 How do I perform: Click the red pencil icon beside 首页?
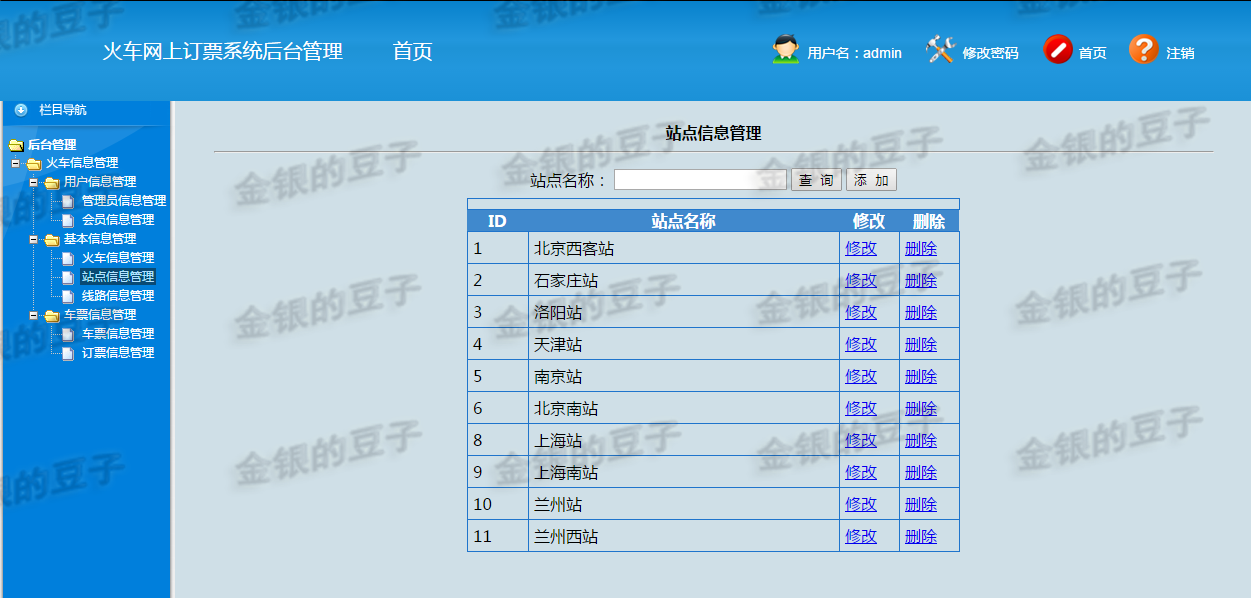(1058, 48)
